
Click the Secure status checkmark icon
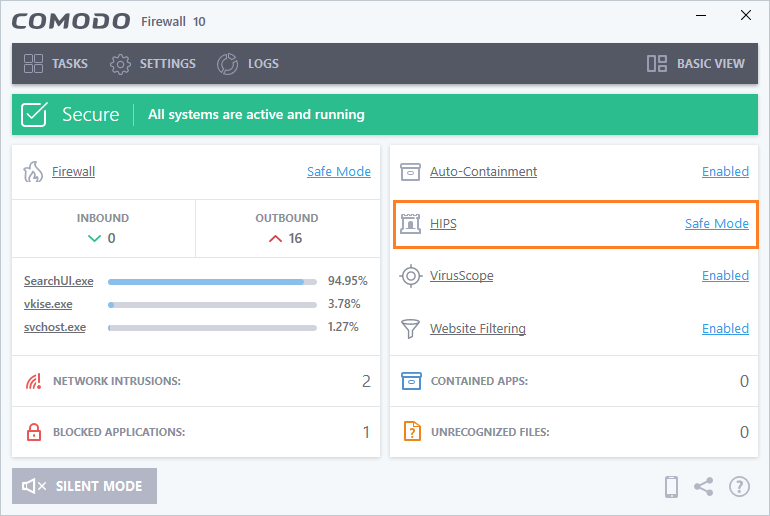pos(35,114)
